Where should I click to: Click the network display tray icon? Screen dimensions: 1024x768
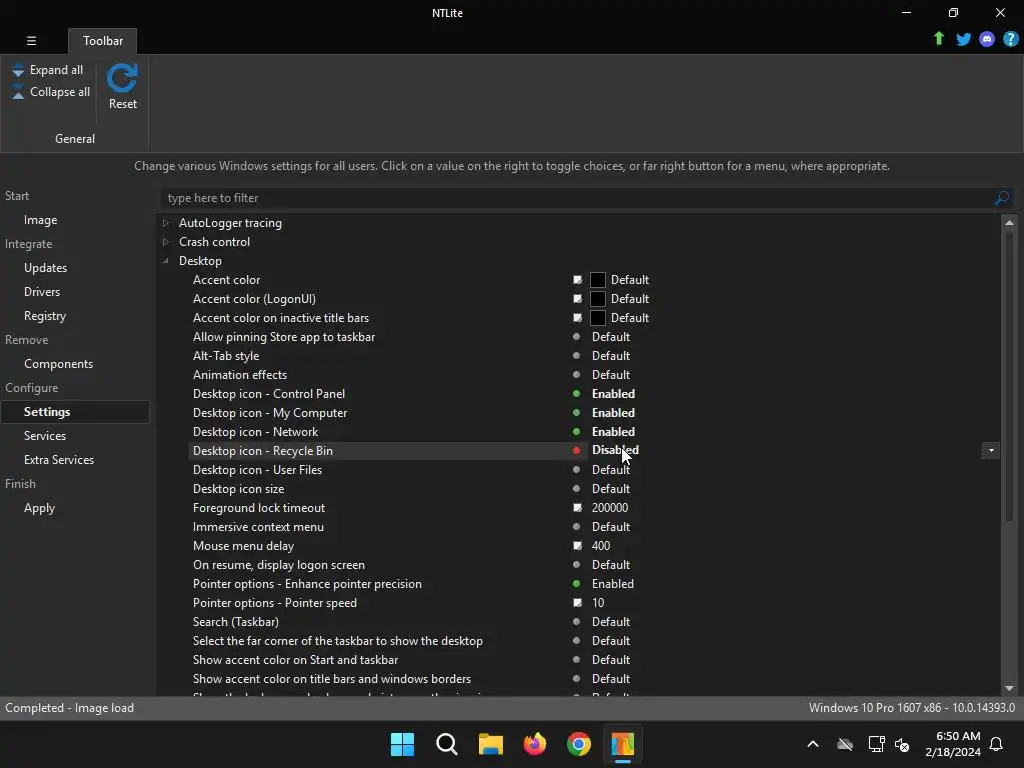876,744
